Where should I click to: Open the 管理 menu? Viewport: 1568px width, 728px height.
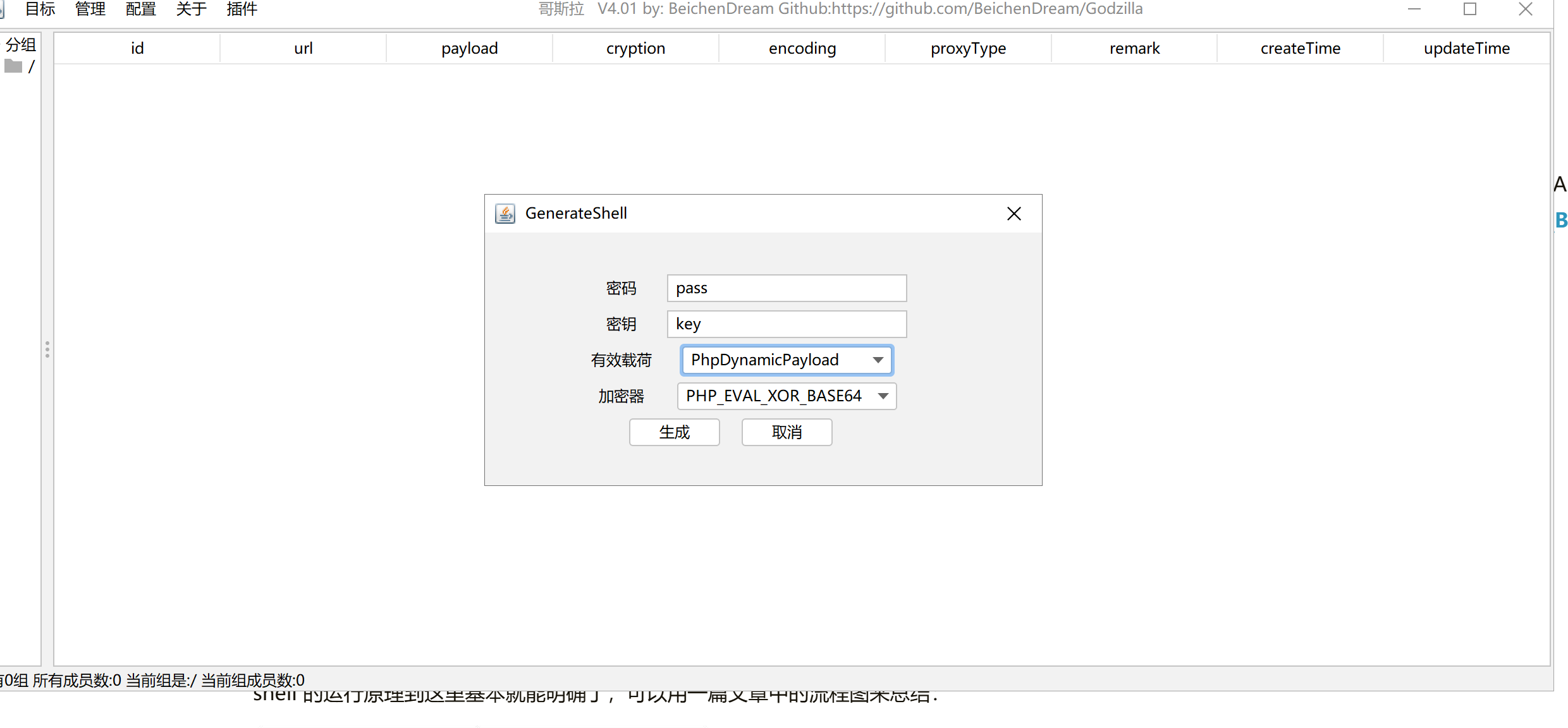click(90, 9)
